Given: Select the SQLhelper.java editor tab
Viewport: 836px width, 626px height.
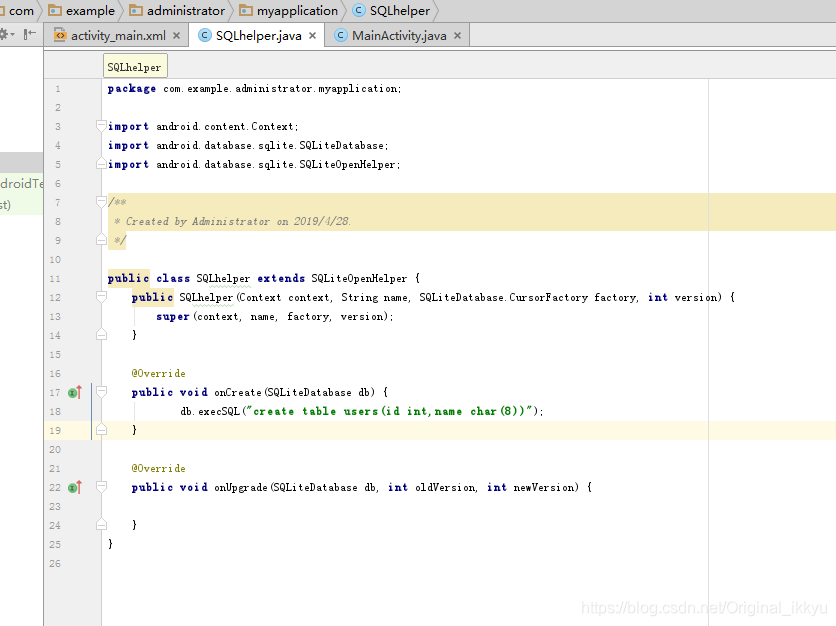Looking at the screenshot, I should (x=258, y=36).
